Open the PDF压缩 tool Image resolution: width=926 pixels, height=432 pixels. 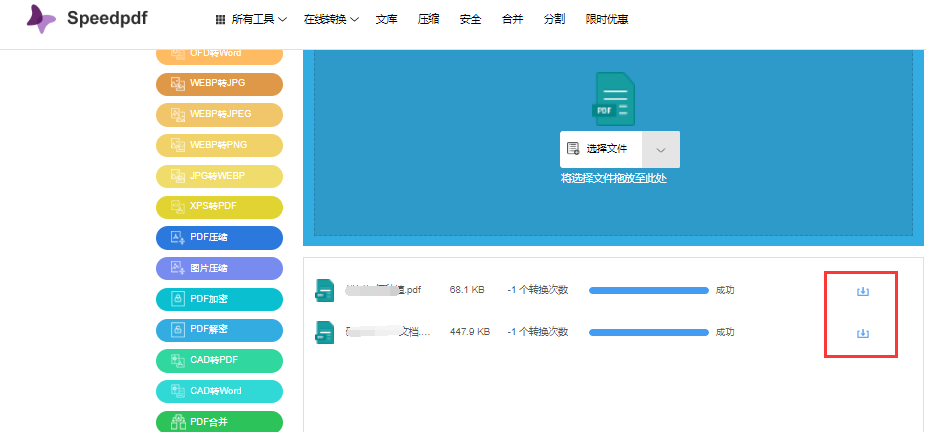pos(219,237)
